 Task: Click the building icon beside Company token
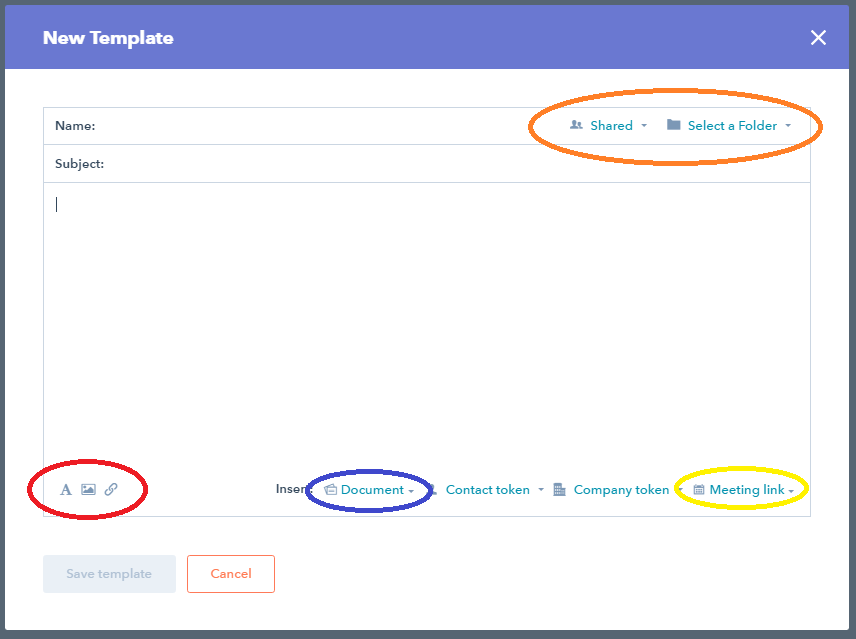click(x=559, y=489)
